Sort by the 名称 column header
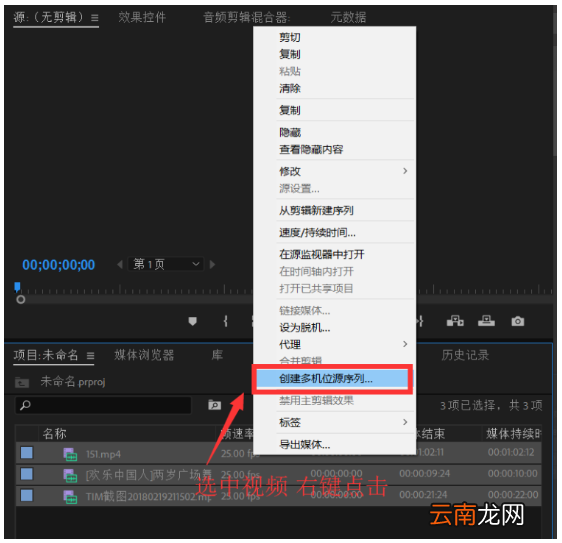Image resolution: width=562 pixels, height=543 pixels. point(54,434)
